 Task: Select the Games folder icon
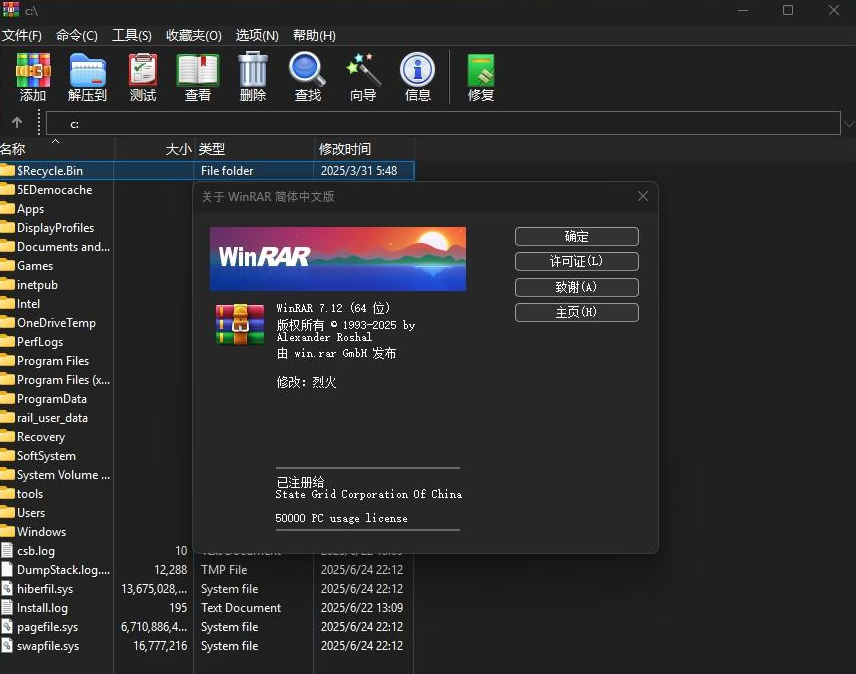point(8,266)
